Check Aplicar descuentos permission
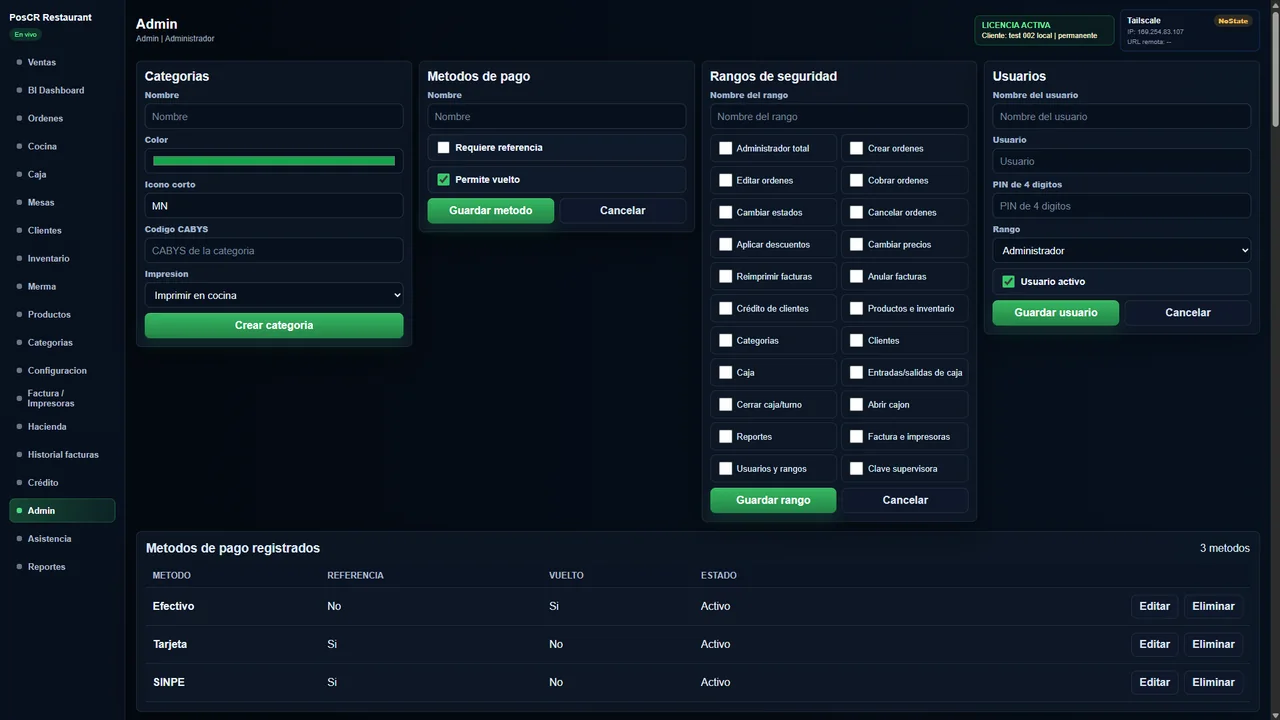Screen dimensions: 1280x720 click(x=726, y=244)
